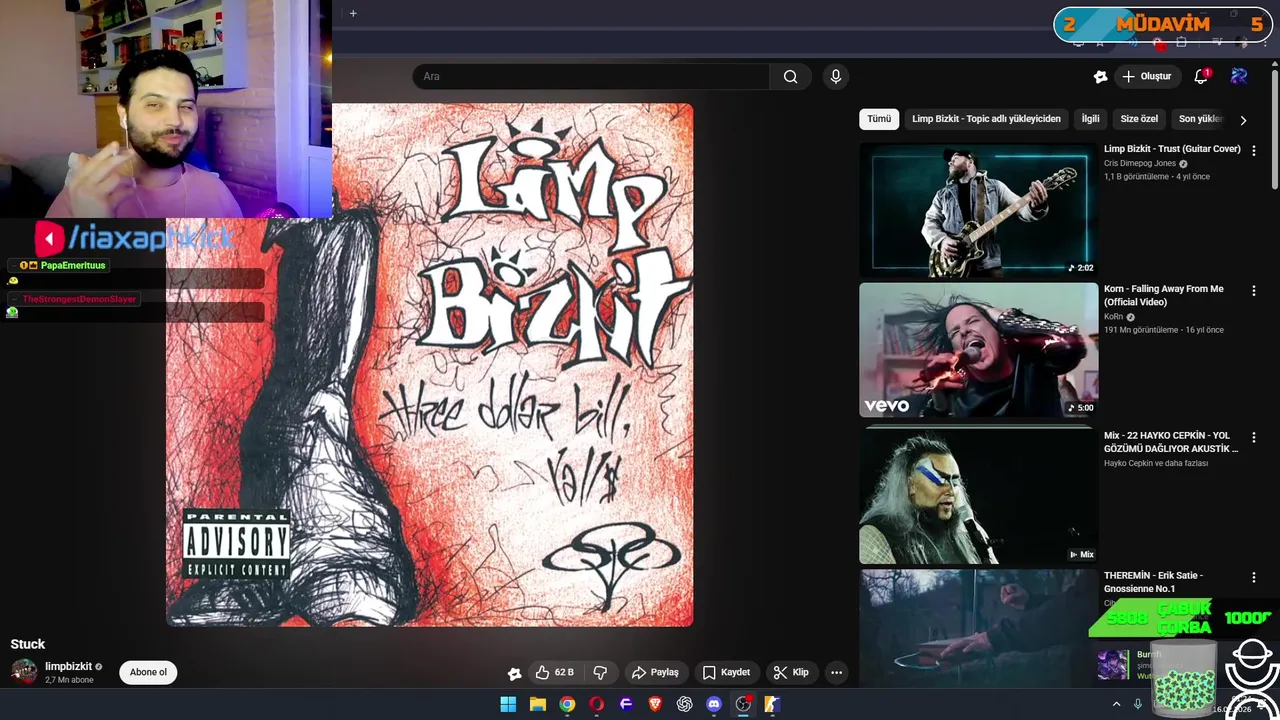Open the more actions ellipsis menu
1280x720 pixels.
click(837, 672)
